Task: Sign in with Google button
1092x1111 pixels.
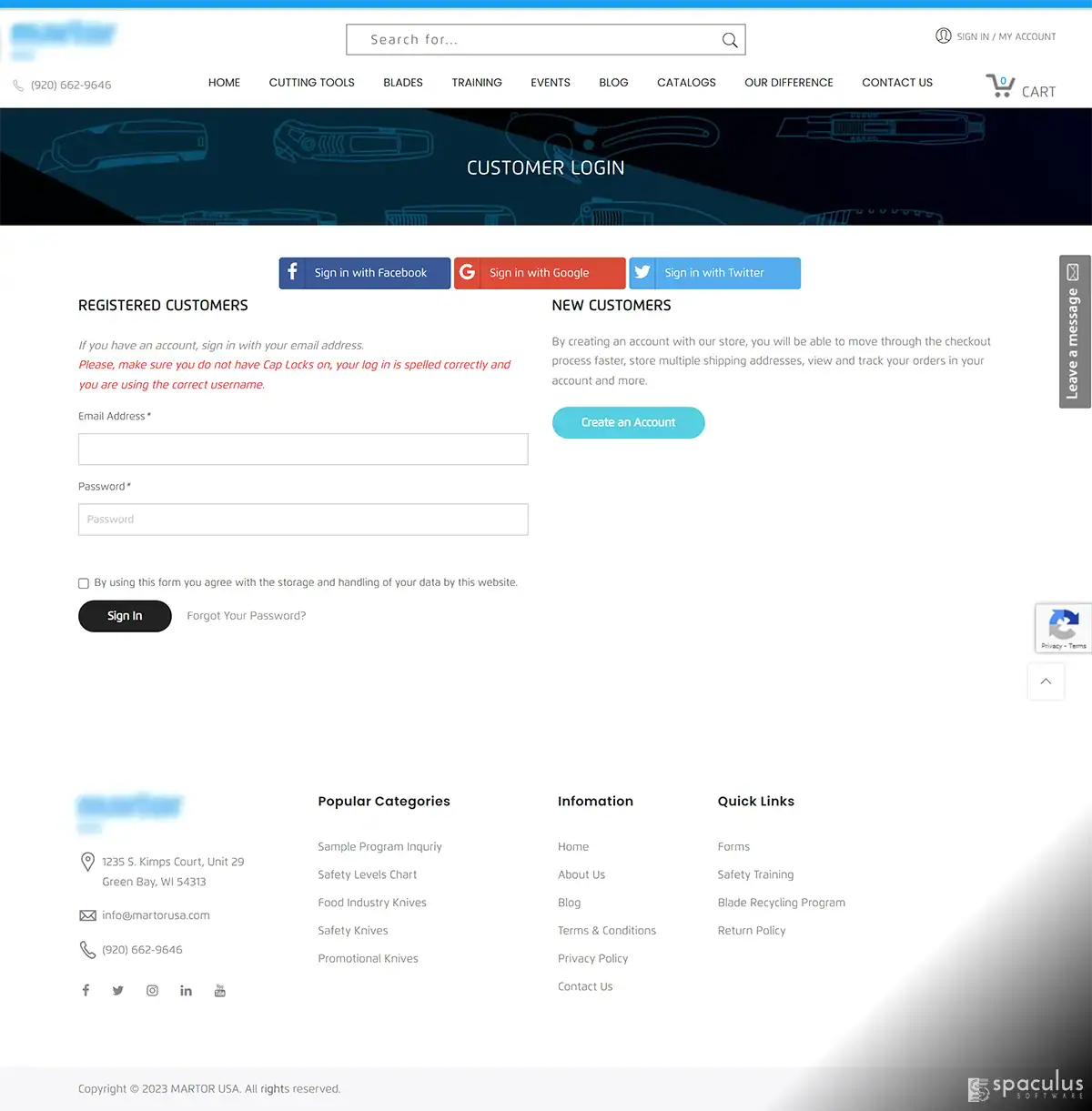Action: 540,273
